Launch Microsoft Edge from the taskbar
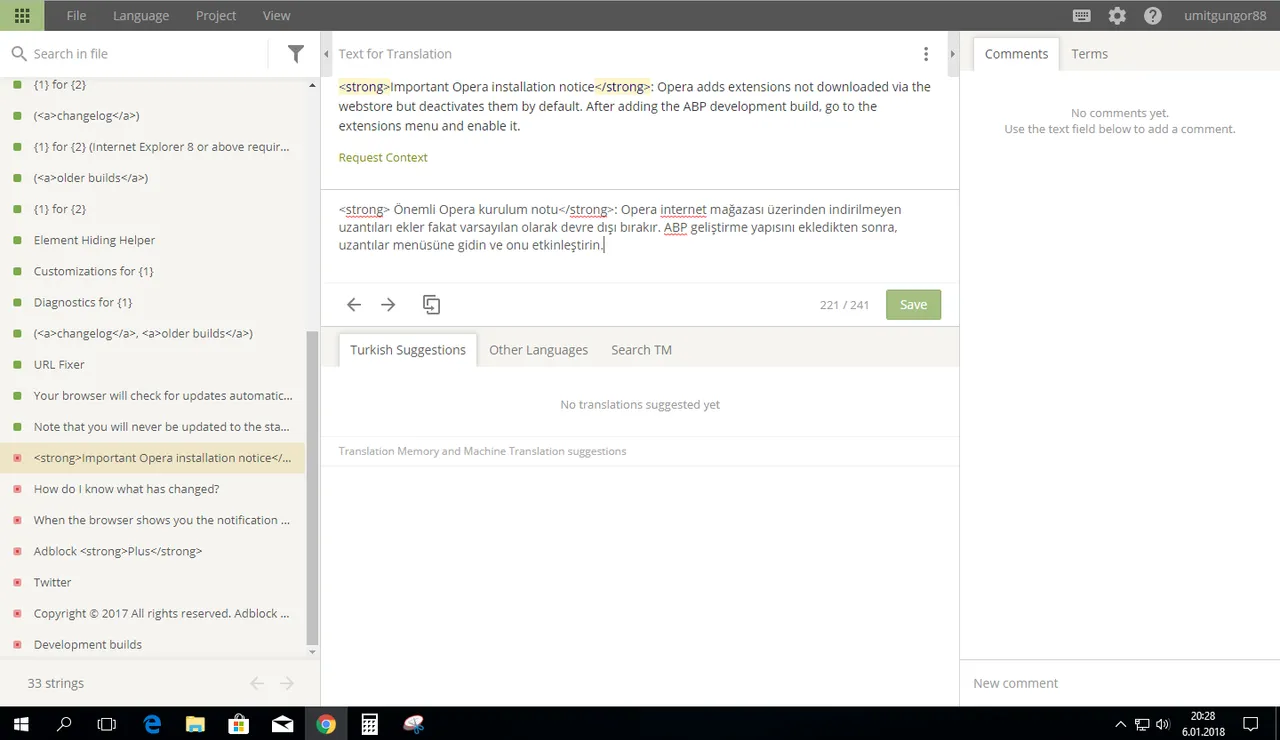Viewport: 1280px width, 740px height. [x=152, y=724]
